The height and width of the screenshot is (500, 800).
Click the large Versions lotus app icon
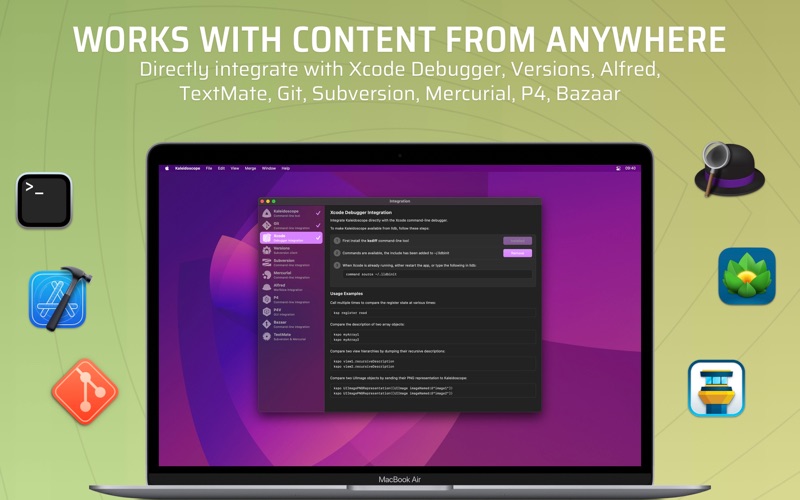click(x=747, y=276)
